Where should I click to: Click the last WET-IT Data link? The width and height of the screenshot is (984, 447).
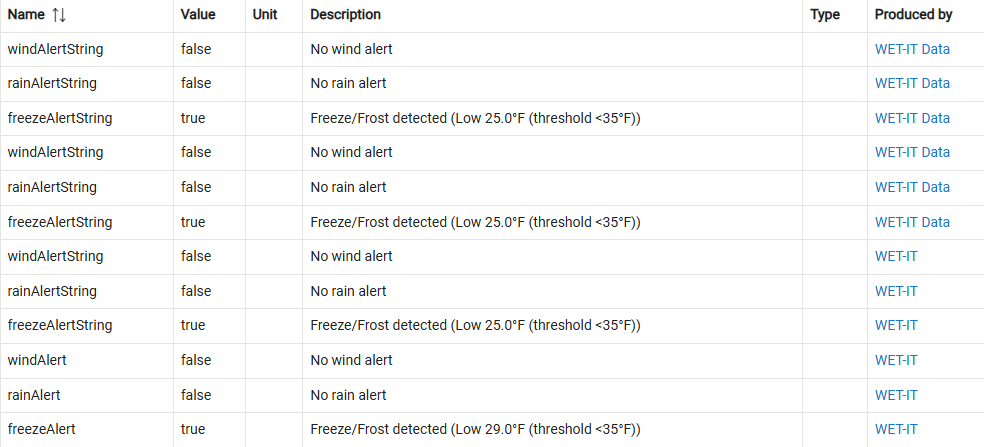click(x=912, y=222)
